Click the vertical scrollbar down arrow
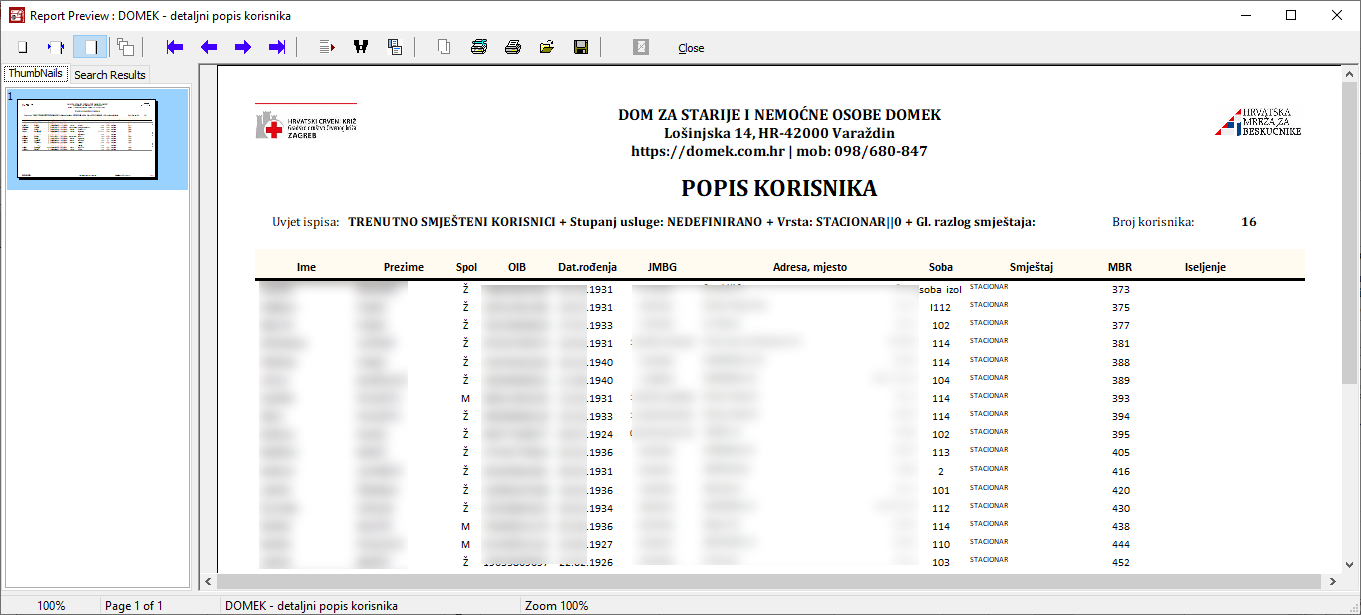The width and height of the screenshot is (1361, 615). pyautogui.click(x=1349, y=563)
